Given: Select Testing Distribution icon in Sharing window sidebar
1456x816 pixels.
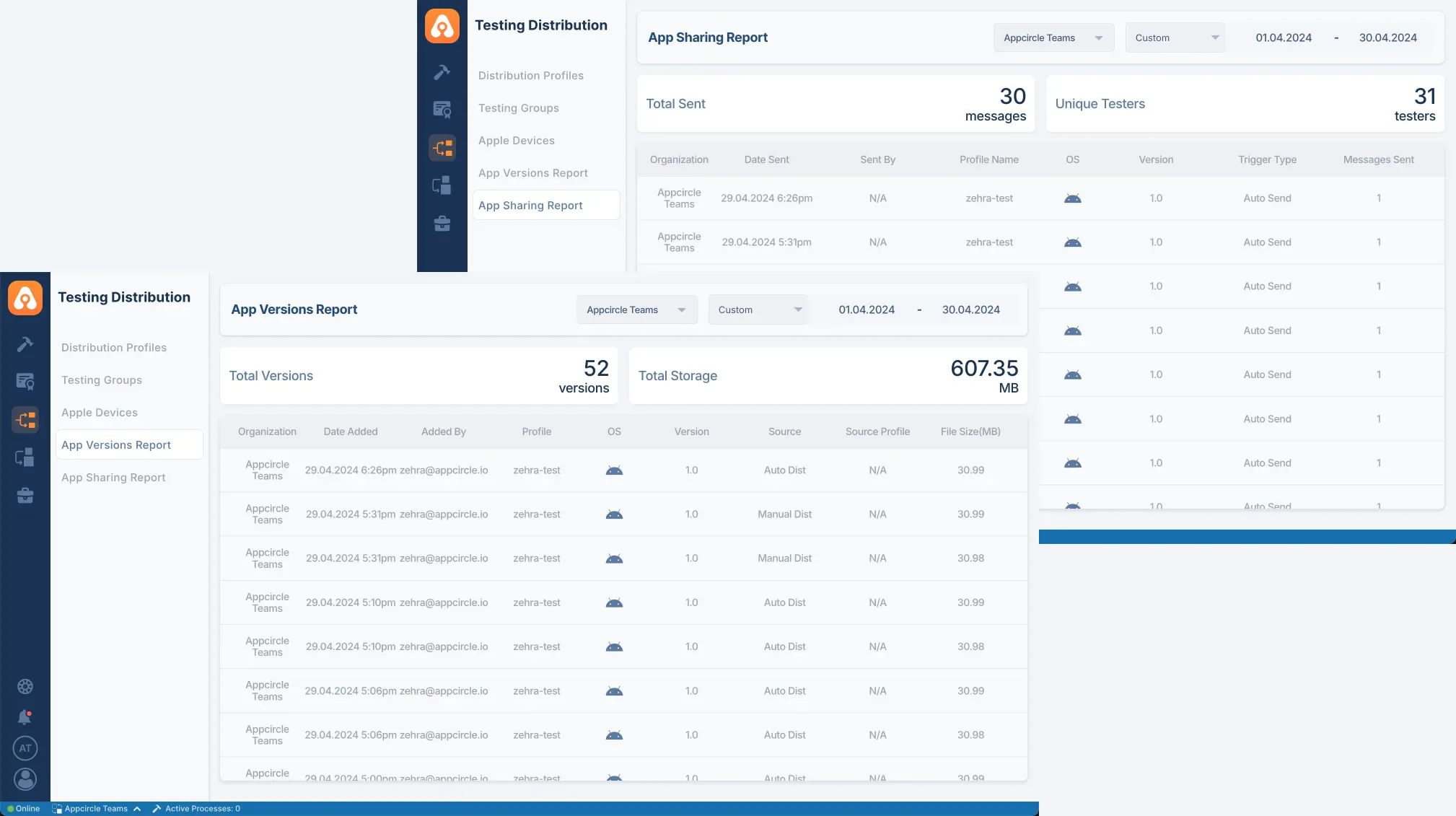Looking at the screenshot, I should 442,148.
